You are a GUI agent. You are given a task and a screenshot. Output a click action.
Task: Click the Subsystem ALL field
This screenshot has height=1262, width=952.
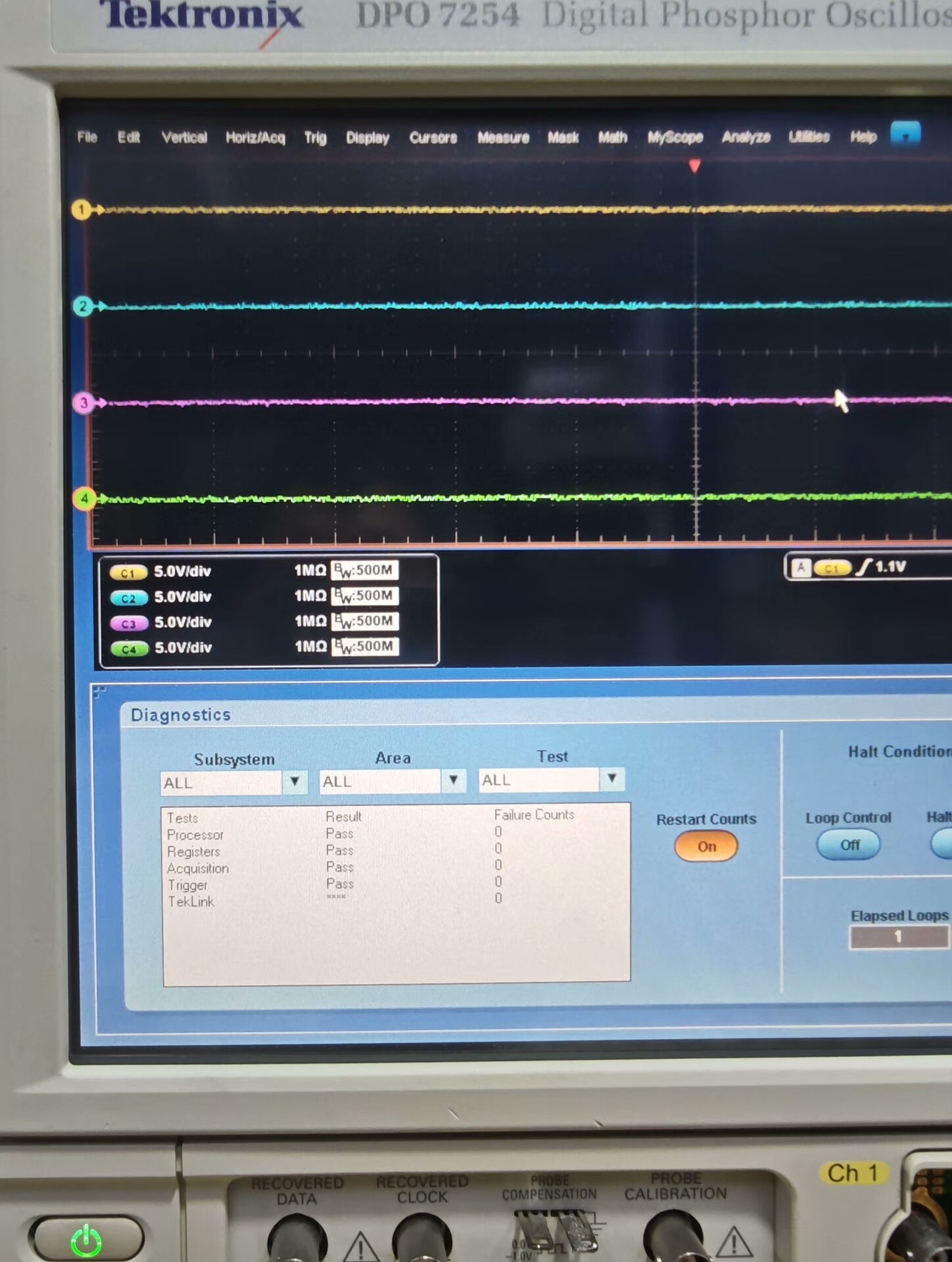point(221,783)
